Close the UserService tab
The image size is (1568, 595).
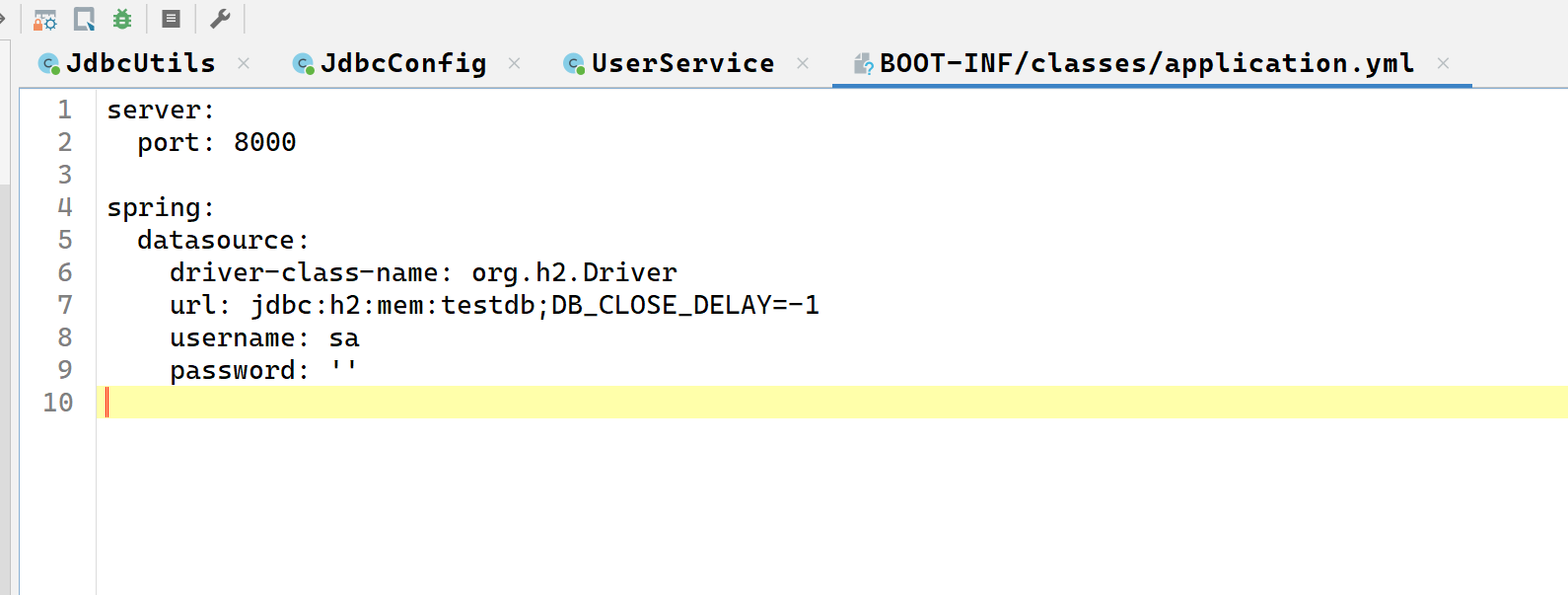tap(803, 63)
